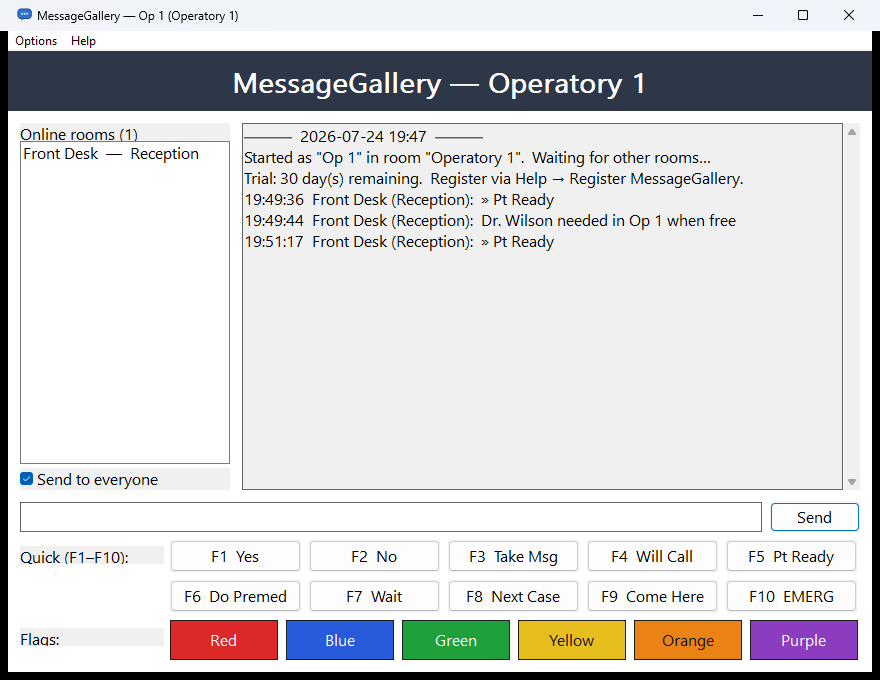
Task: Send quick message F2 No
Action: pos(374,556)
